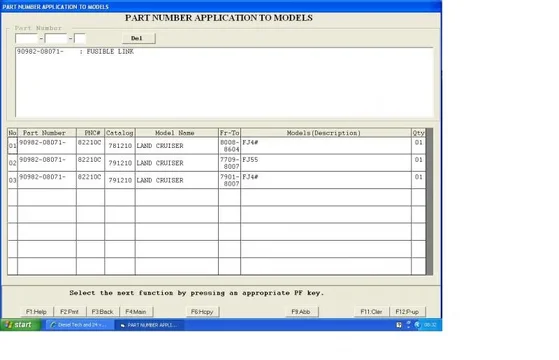Click the last short part number input box
This screenshot has width=559, height=360.
pos(80,38)
